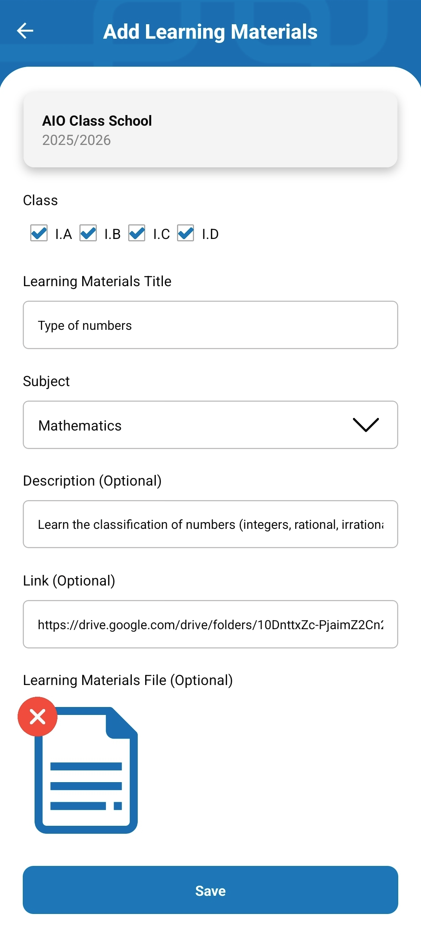Tap the Link (Optional) label
This screenshot has width=421, height=932.
point(69,581)
